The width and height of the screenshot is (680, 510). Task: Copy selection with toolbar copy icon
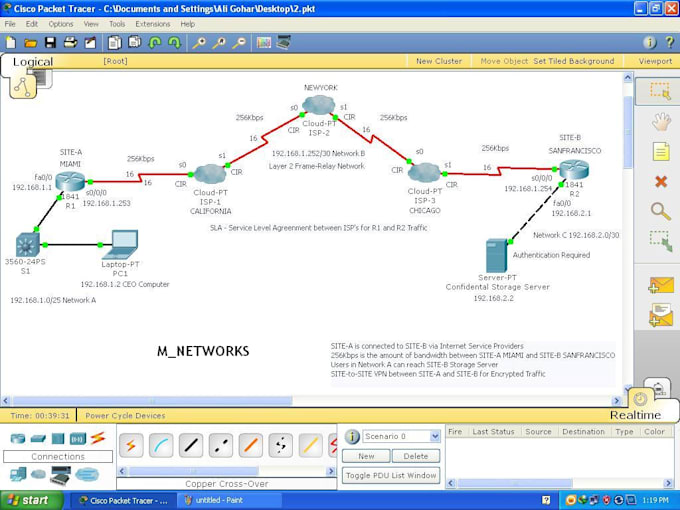pyautogui.click(x=114, y=42)
